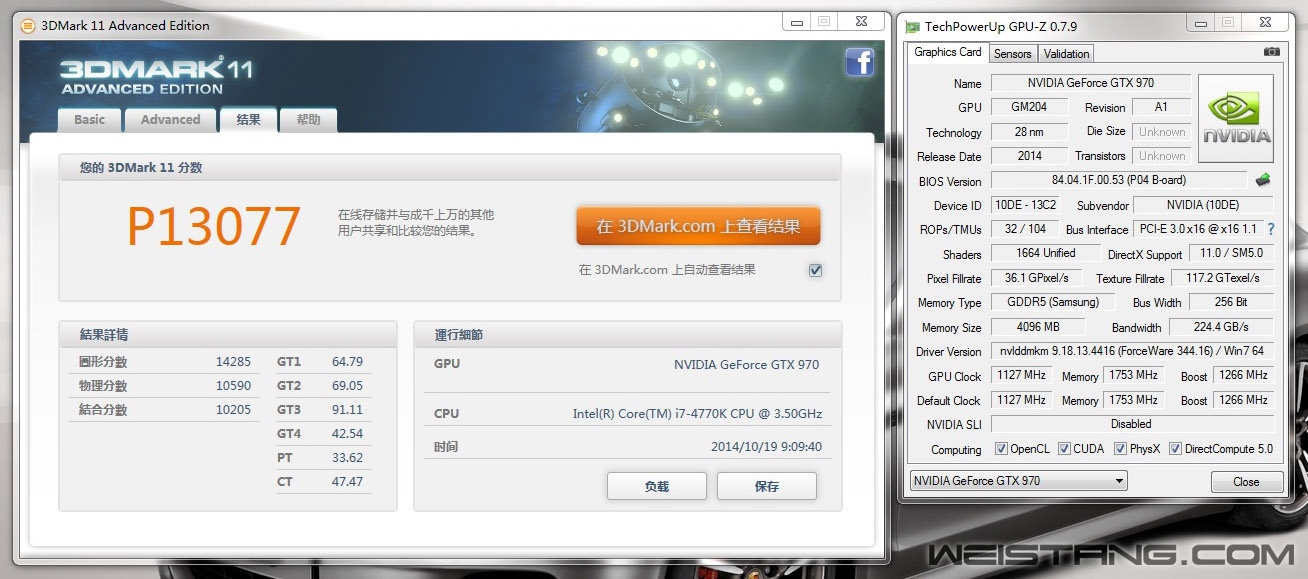Click the 物理分數 value 10590
Screen dimensions: 1308x579
pyautogui.click(x=233, y=386)
